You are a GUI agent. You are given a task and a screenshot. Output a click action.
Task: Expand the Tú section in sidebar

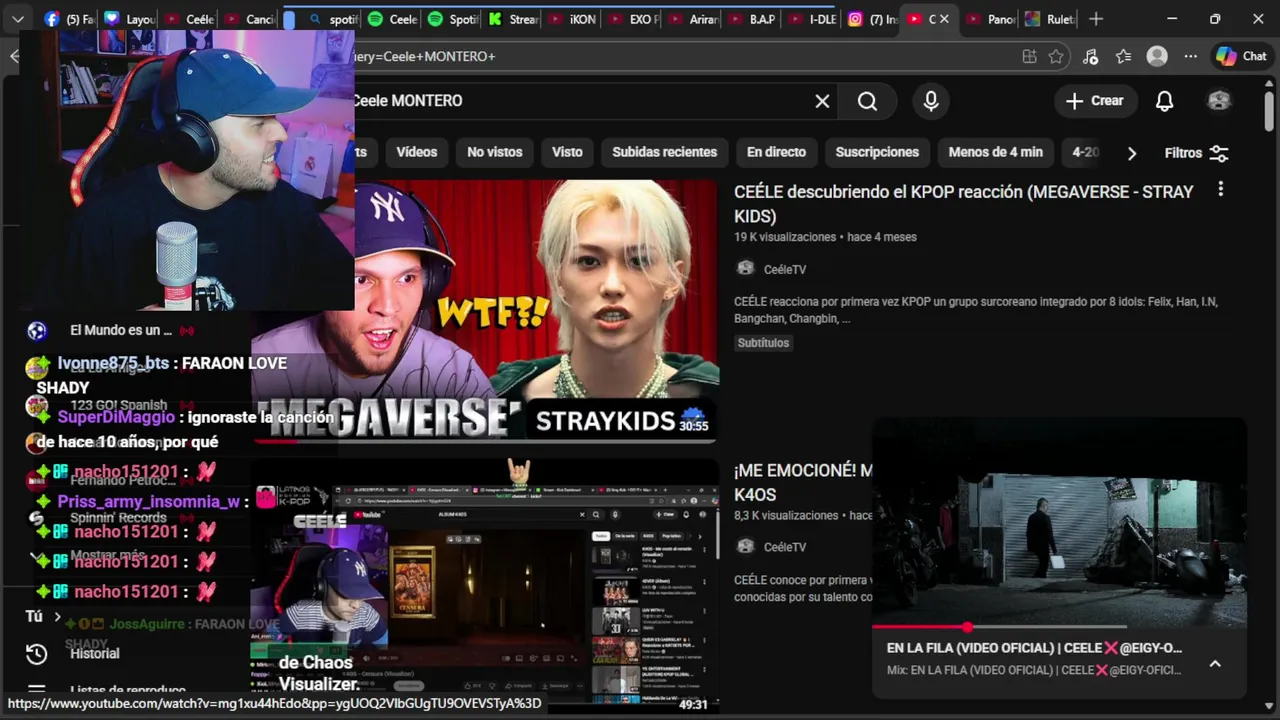(x=44, y=617)
